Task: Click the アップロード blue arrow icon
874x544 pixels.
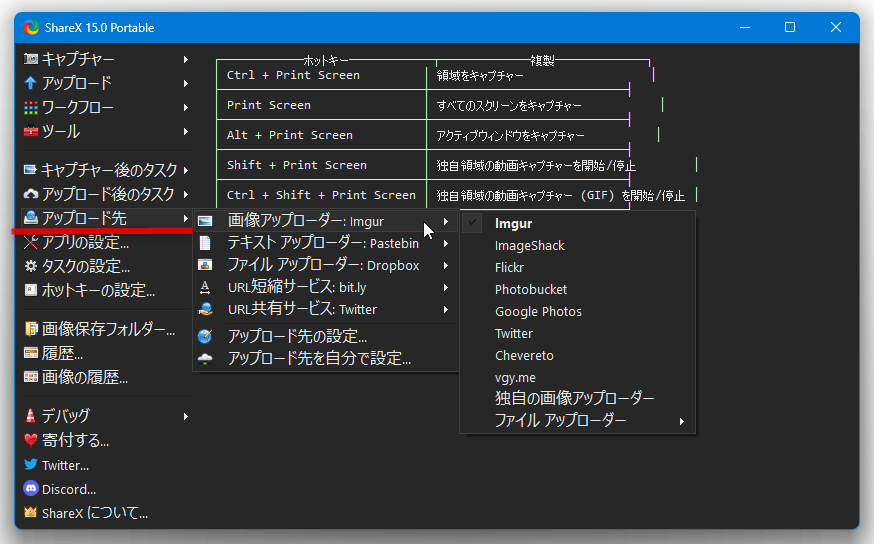Action: coord(31,83)
